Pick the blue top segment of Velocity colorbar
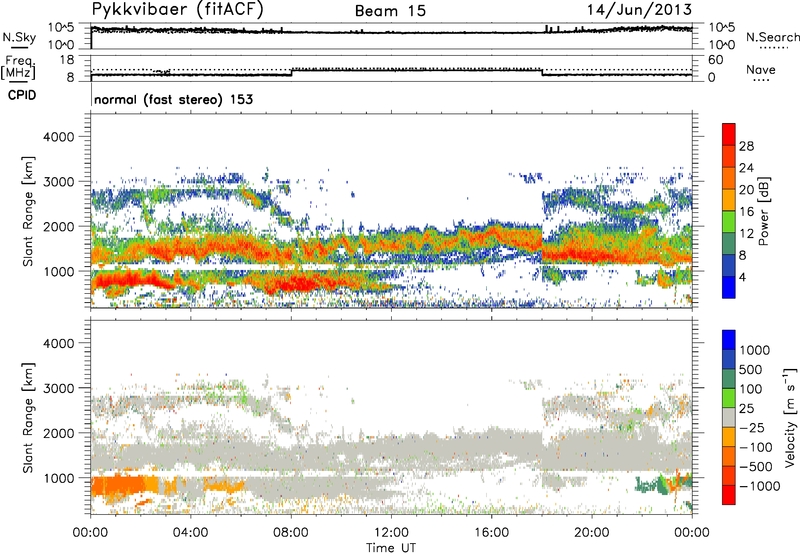 pos(729,340)
